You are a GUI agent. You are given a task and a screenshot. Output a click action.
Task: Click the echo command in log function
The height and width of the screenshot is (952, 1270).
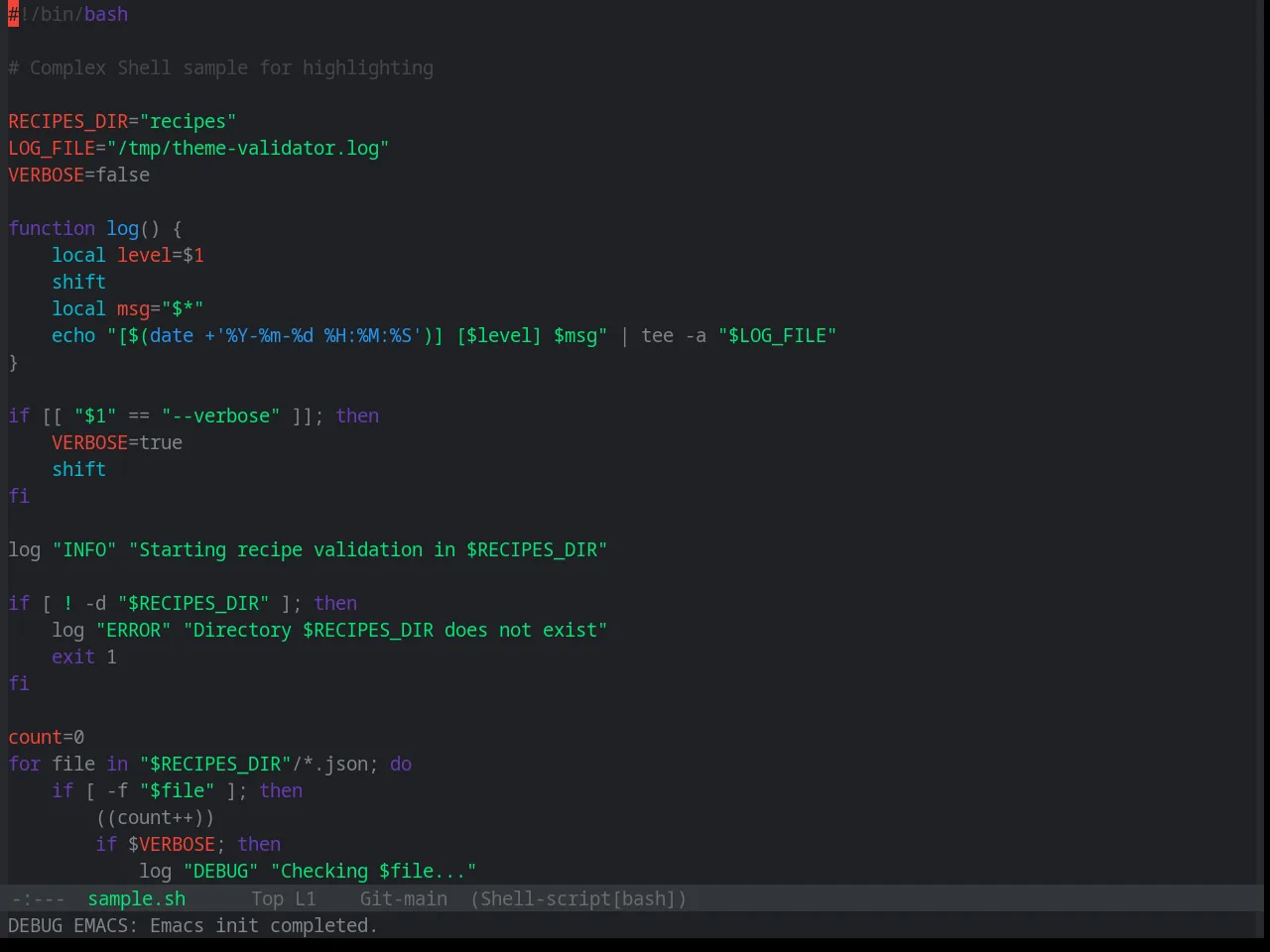[73, 335]
